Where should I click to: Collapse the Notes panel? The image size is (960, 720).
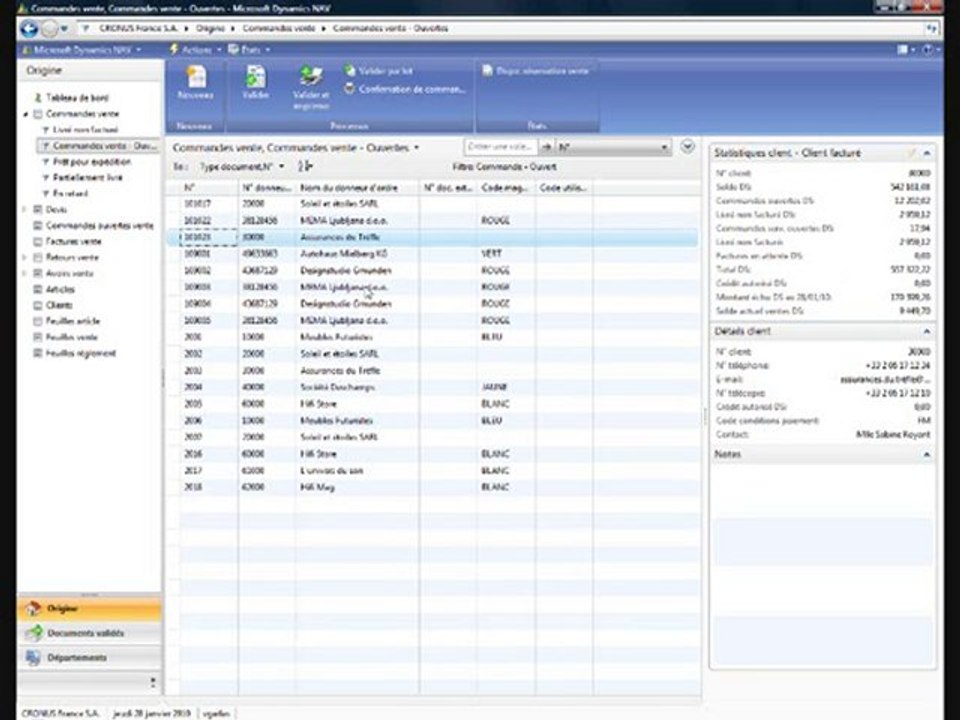pyautogui.click(x=926, y=454)
